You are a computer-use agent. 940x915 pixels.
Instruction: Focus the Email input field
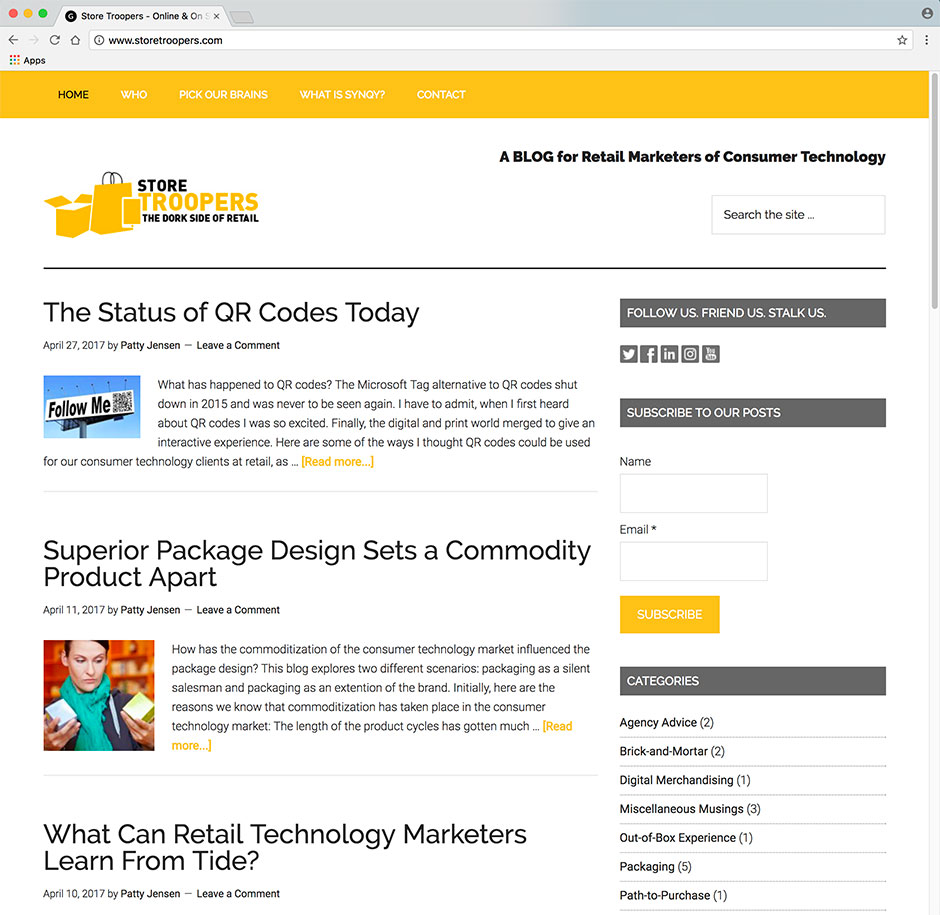[x=693, y=561]
